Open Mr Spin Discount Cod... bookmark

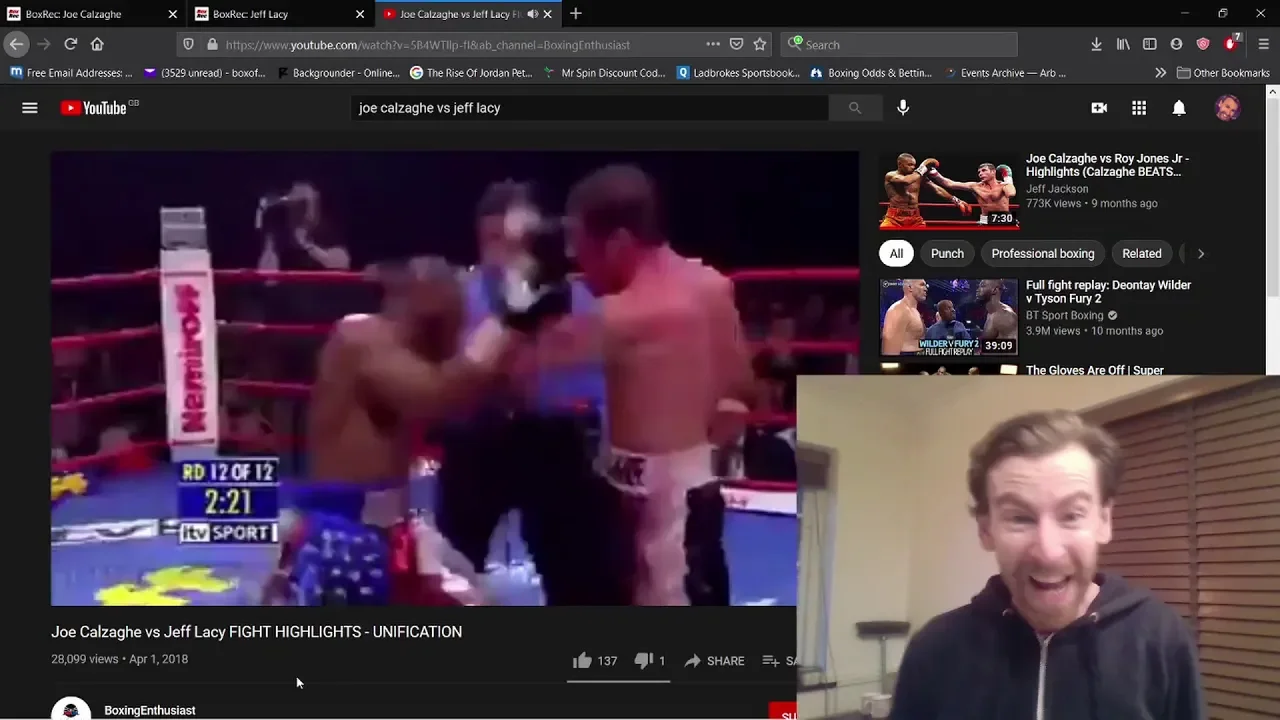[604, 73]
